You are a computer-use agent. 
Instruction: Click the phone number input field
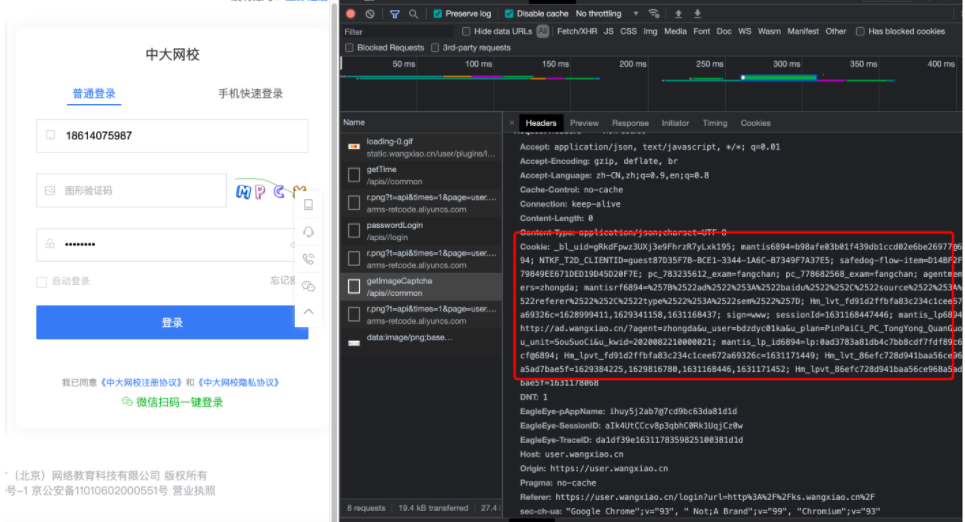click(172, 135)
